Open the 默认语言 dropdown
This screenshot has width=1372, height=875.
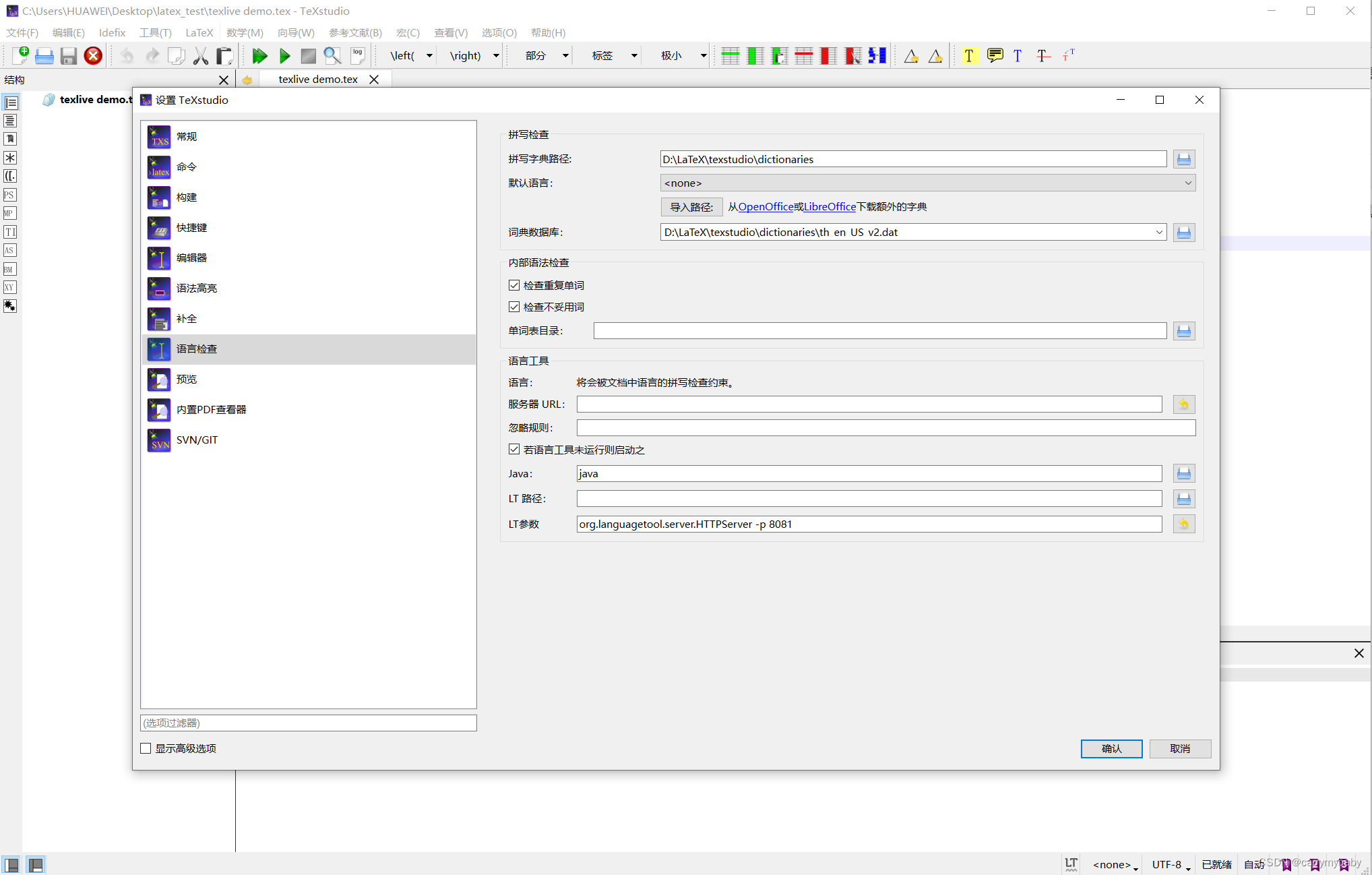pos(927,183)
